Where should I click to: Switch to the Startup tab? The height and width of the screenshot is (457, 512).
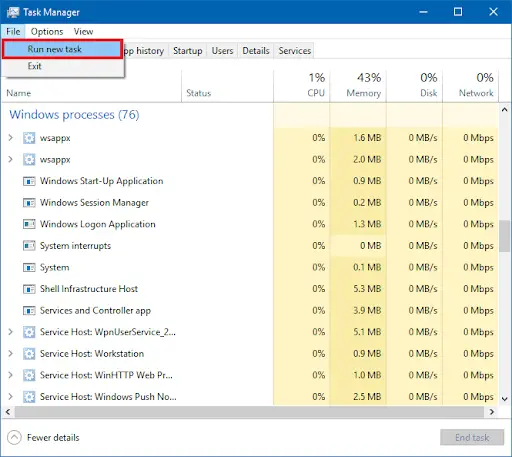pyautogui.click(x=188, y=51)
